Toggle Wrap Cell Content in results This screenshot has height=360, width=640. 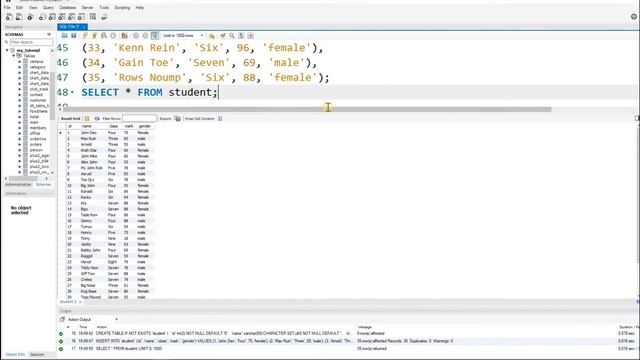(220, 119)
